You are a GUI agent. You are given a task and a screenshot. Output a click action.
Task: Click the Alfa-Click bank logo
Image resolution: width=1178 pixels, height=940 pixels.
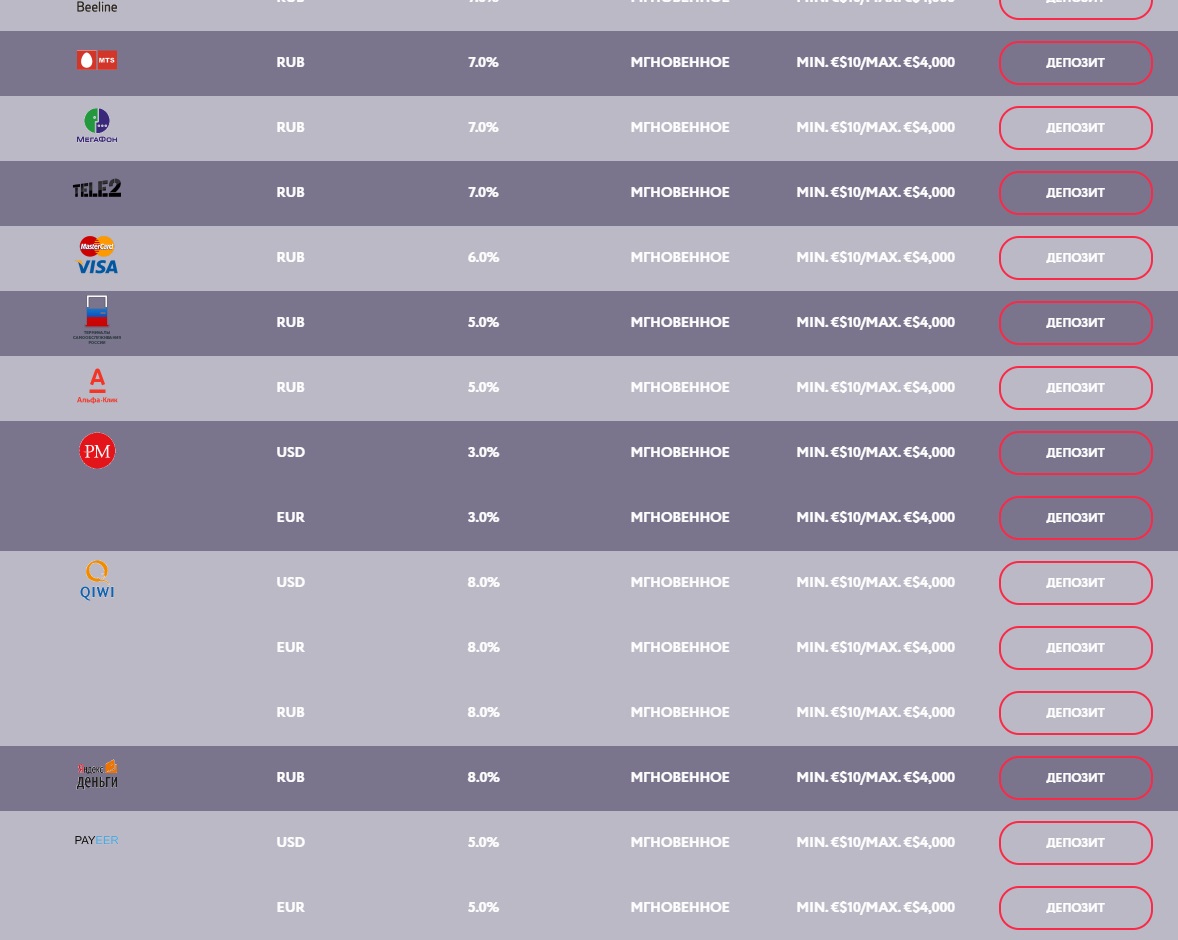click(x=97, y=386)
